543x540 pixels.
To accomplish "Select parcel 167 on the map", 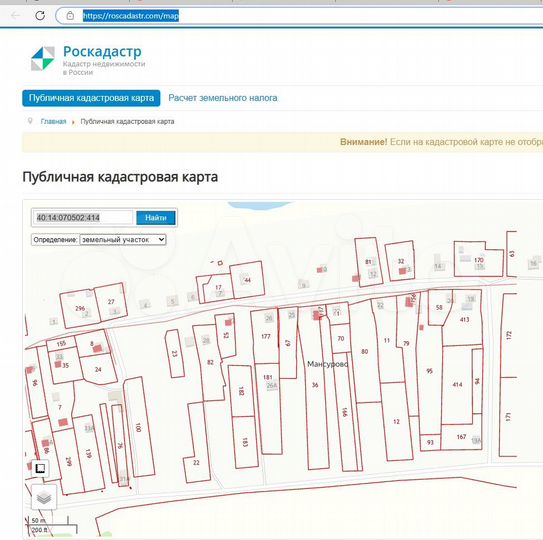I will point(461,437).
